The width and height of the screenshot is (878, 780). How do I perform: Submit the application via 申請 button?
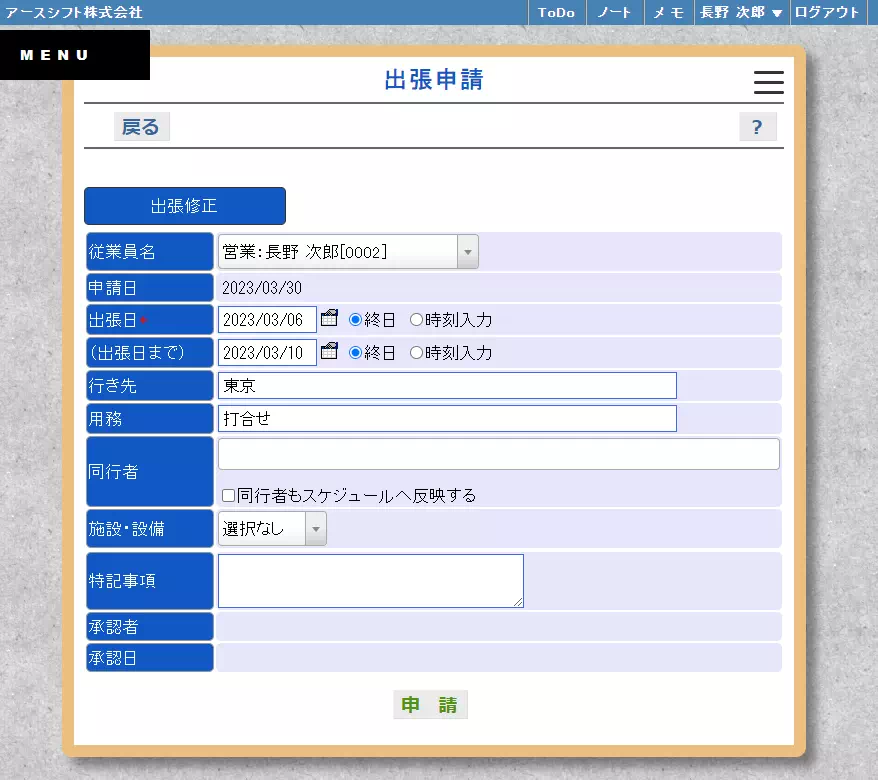(x=430, y=704)
